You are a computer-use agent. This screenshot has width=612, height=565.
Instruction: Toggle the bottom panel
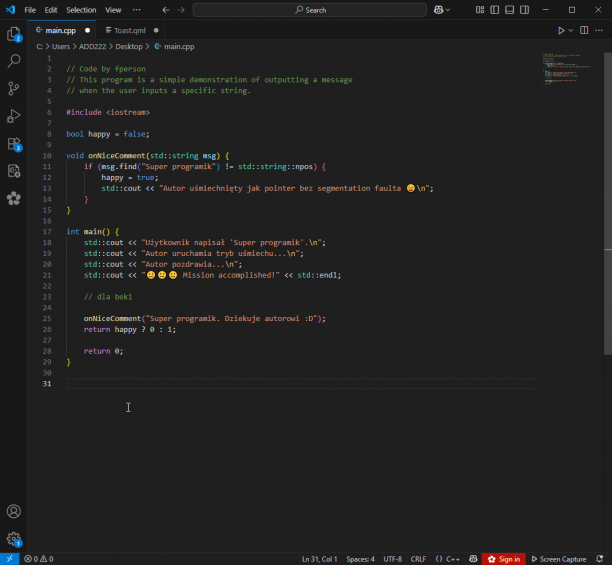509,10
